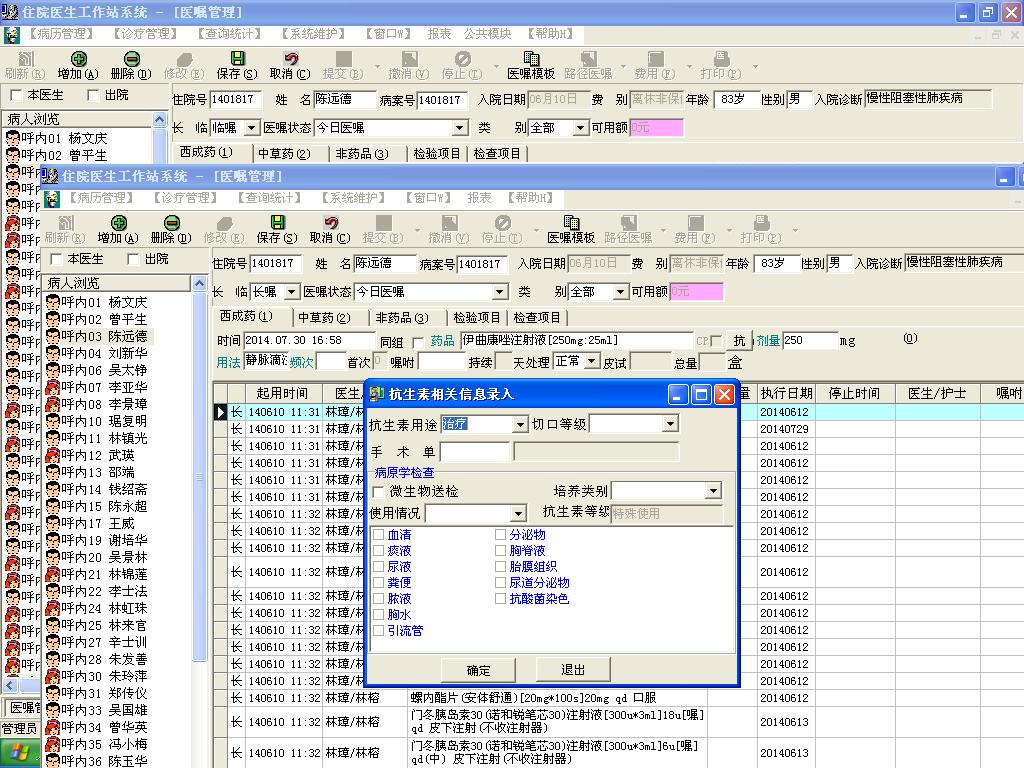The width and height of the screenshot is (1024, 768).
Task: Open 医嘱状态 dropdown in front window
Action: (500, 292)
